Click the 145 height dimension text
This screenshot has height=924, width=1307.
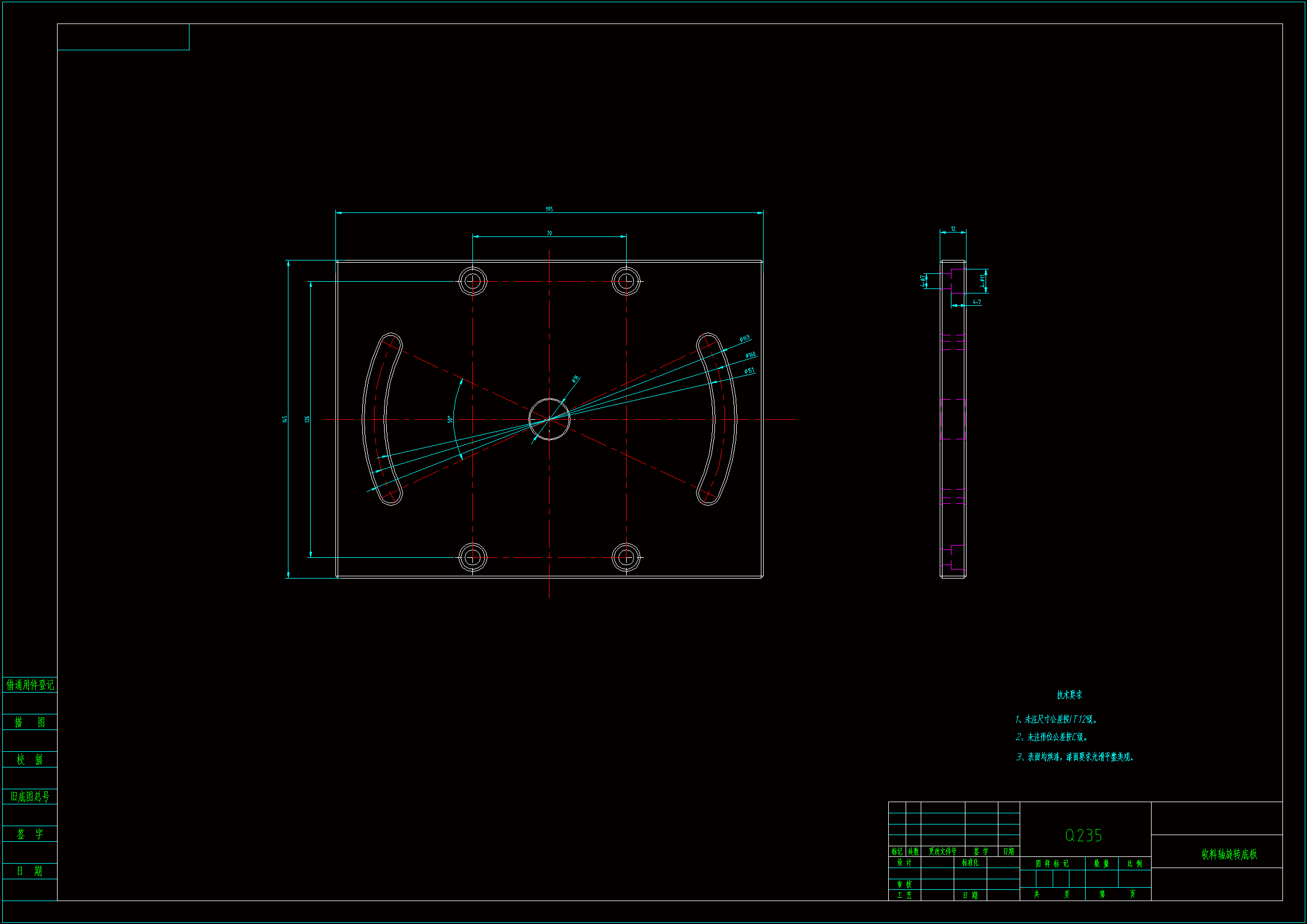tap(285, 419)
